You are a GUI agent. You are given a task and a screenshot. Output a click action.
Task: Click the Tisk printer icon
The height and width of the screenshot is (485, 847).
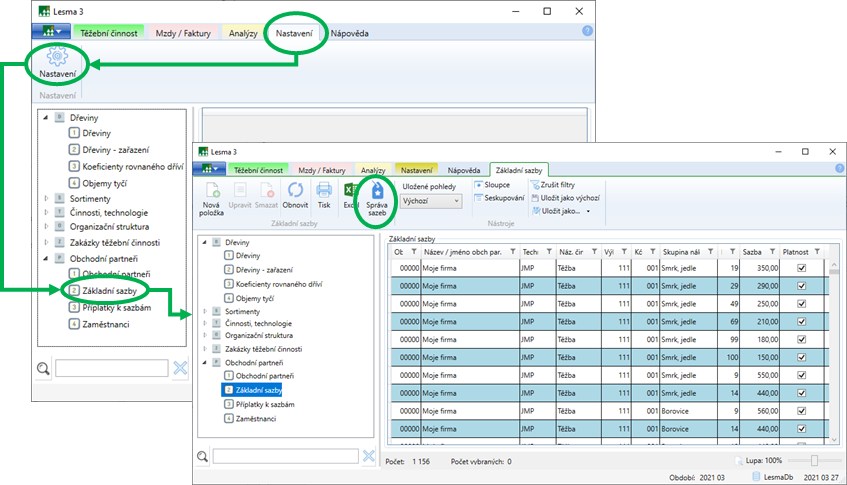pyautogui.click(x=324, y=192)
